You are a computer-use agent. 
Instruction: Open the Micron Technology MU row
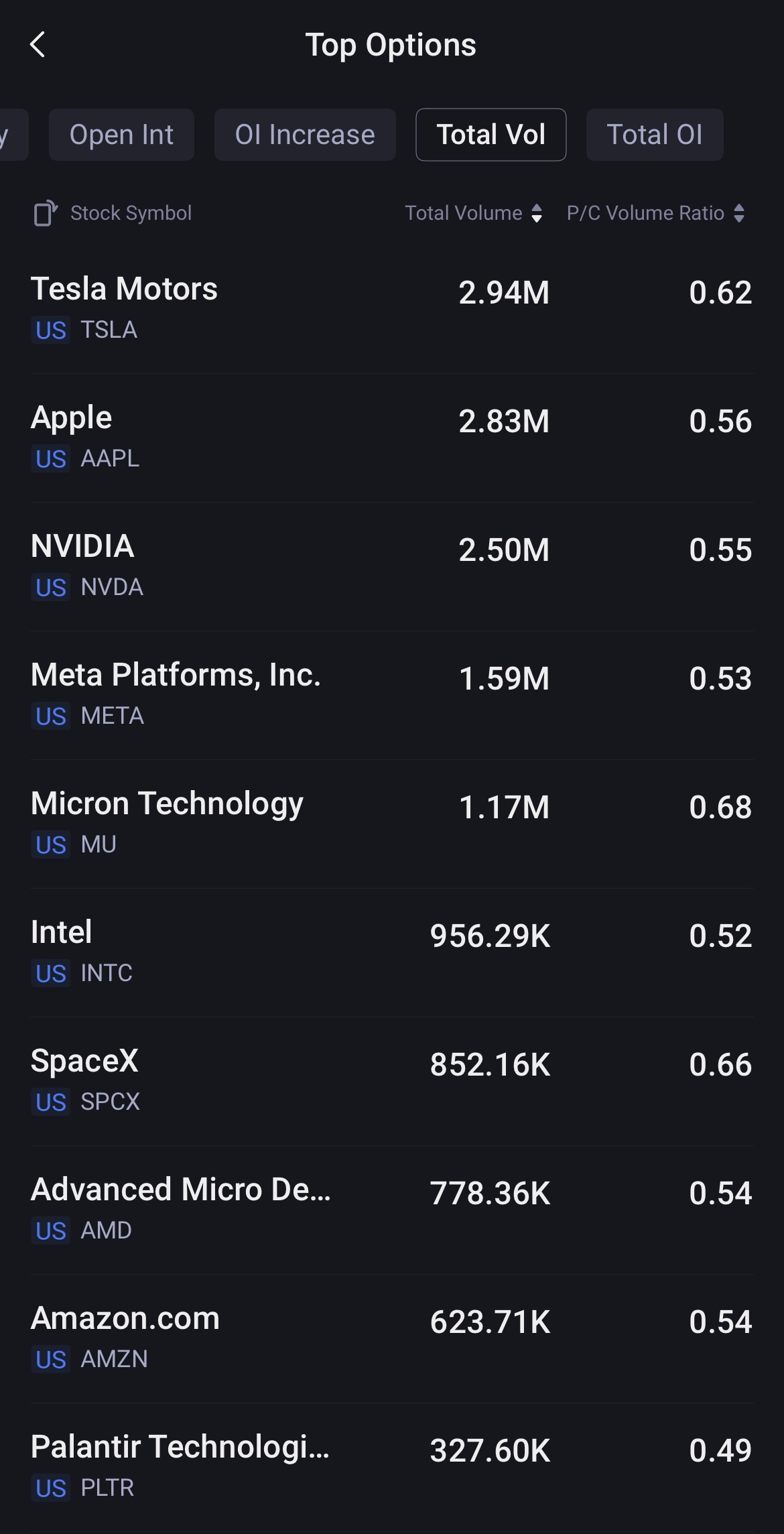click(392, 824)
